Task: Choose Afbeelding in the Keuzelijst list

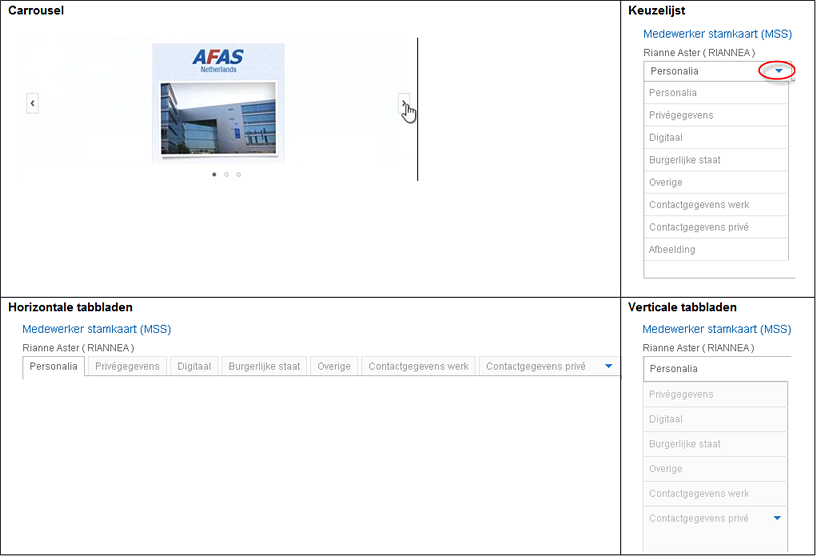Action: 716,249
